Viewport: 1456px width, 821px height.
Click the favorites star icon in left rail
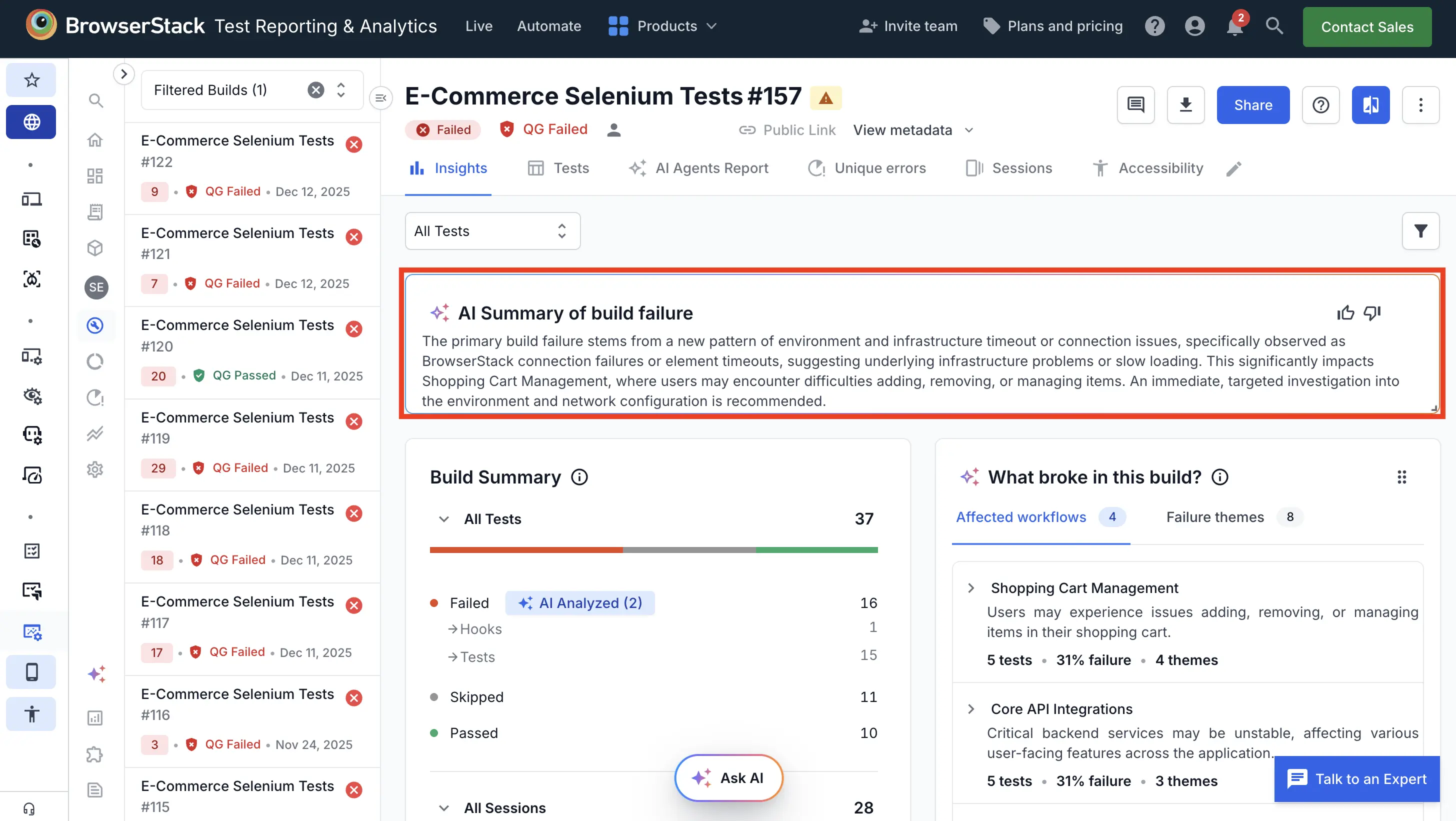(31, 80)
